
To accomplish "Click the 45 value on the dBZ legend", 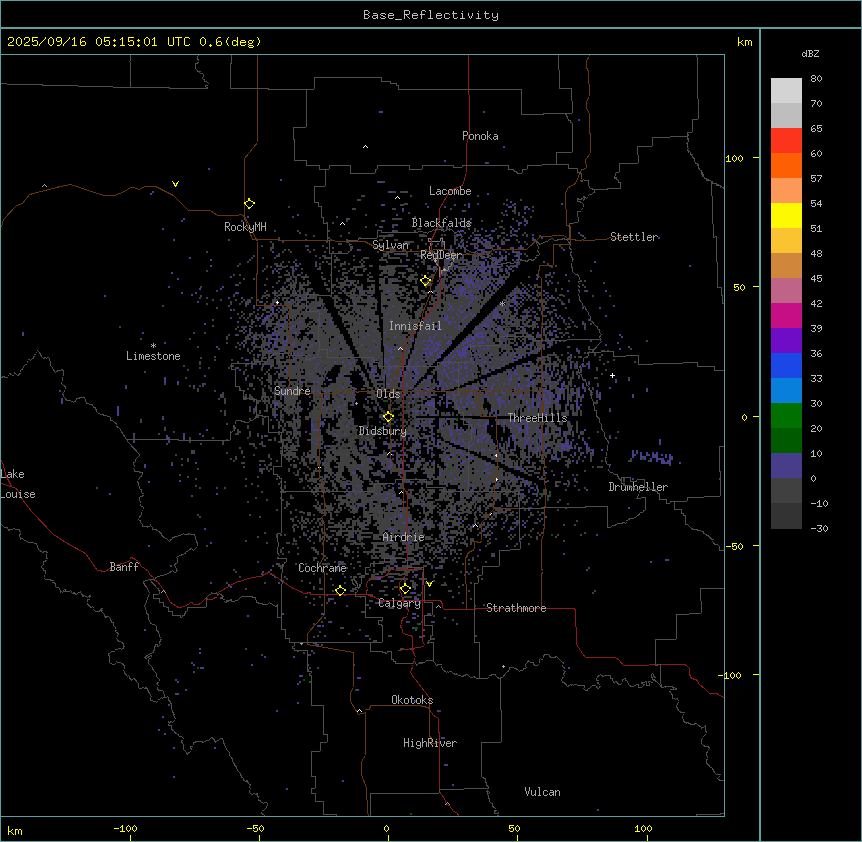I will point(816,278).
